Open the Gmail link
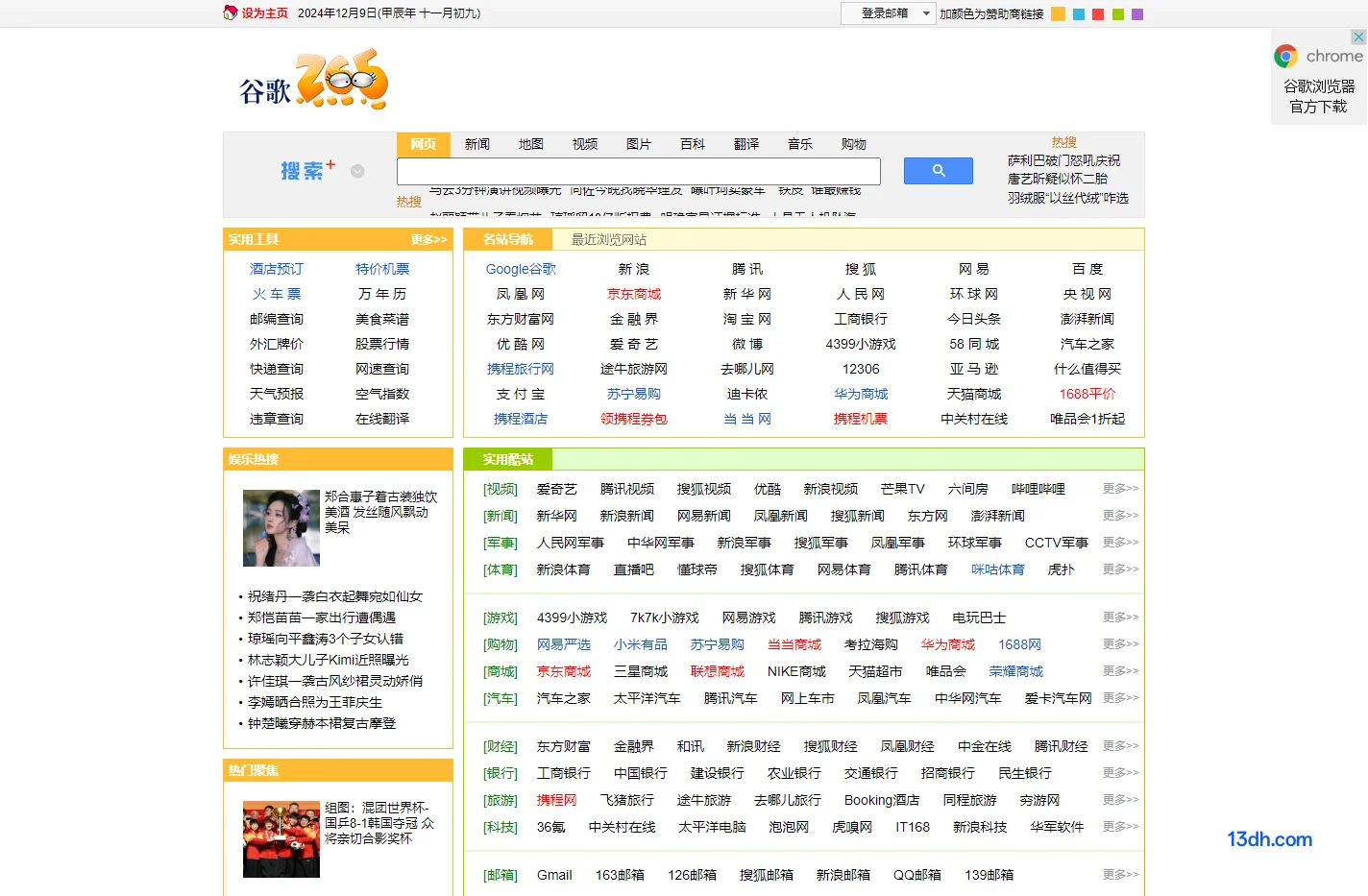The image size is (1368, 896). point(554,875)
